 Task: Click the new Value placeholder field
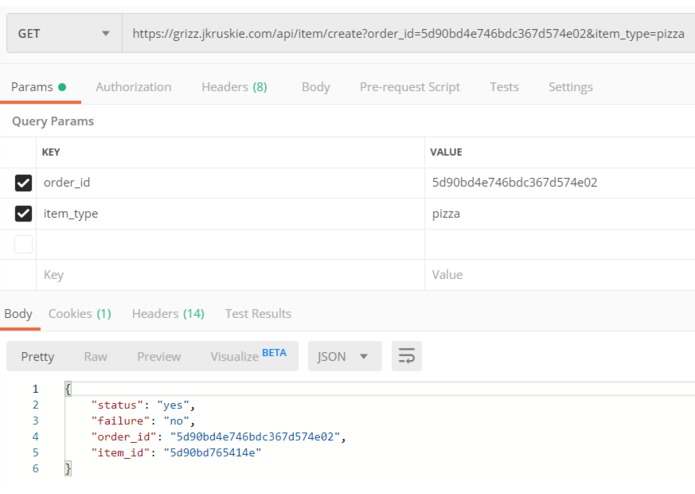(x=560, y=275)
